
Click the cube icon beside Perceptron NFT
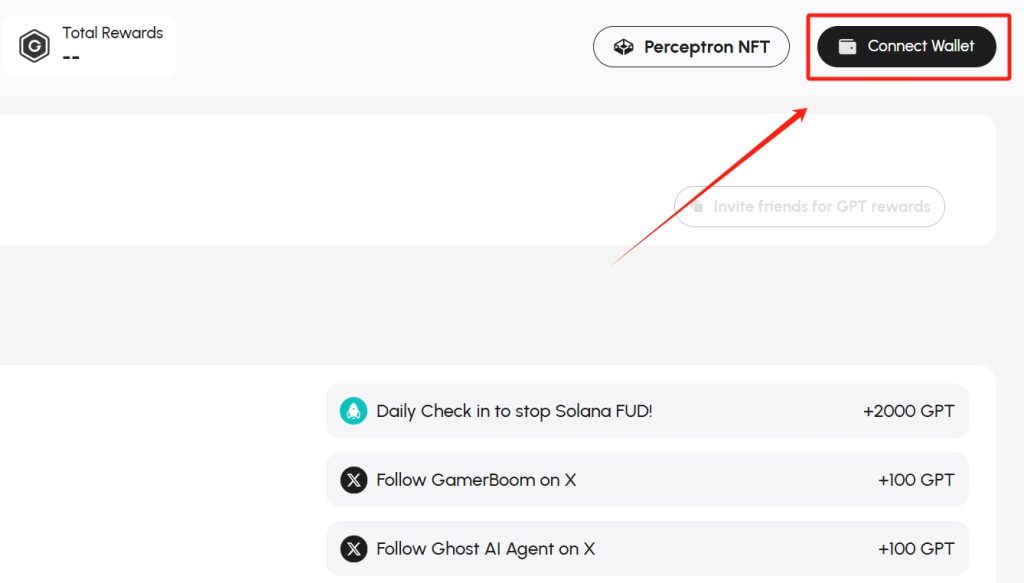point(624,47)
